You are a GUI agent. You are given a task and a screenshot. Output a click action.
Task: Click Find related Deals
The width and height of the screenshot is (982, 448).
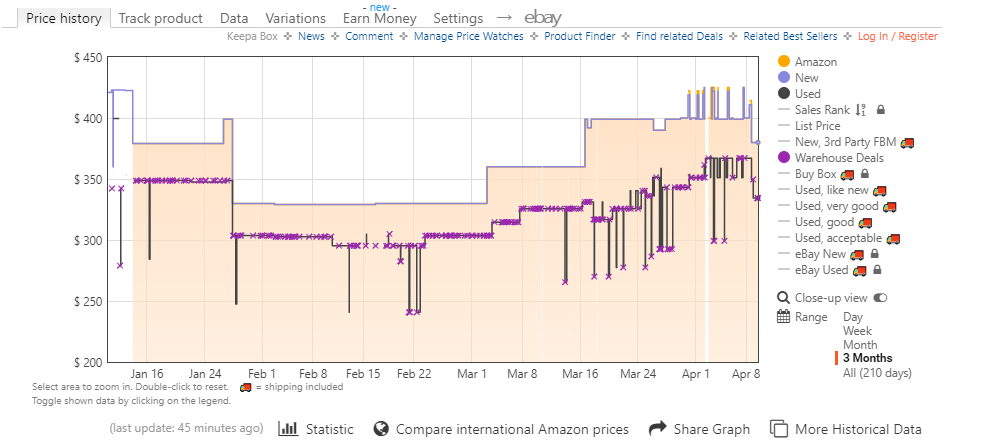679,36
